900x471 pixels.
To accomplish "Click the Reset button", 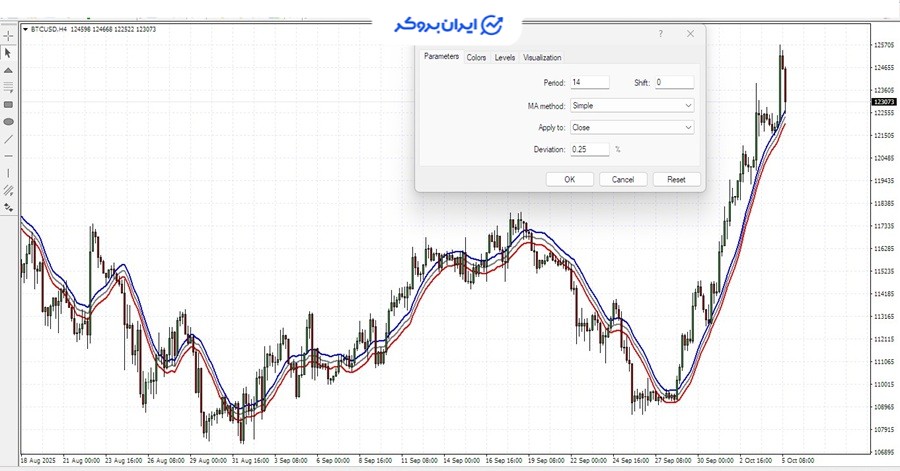I will click(x=676, y=180).
